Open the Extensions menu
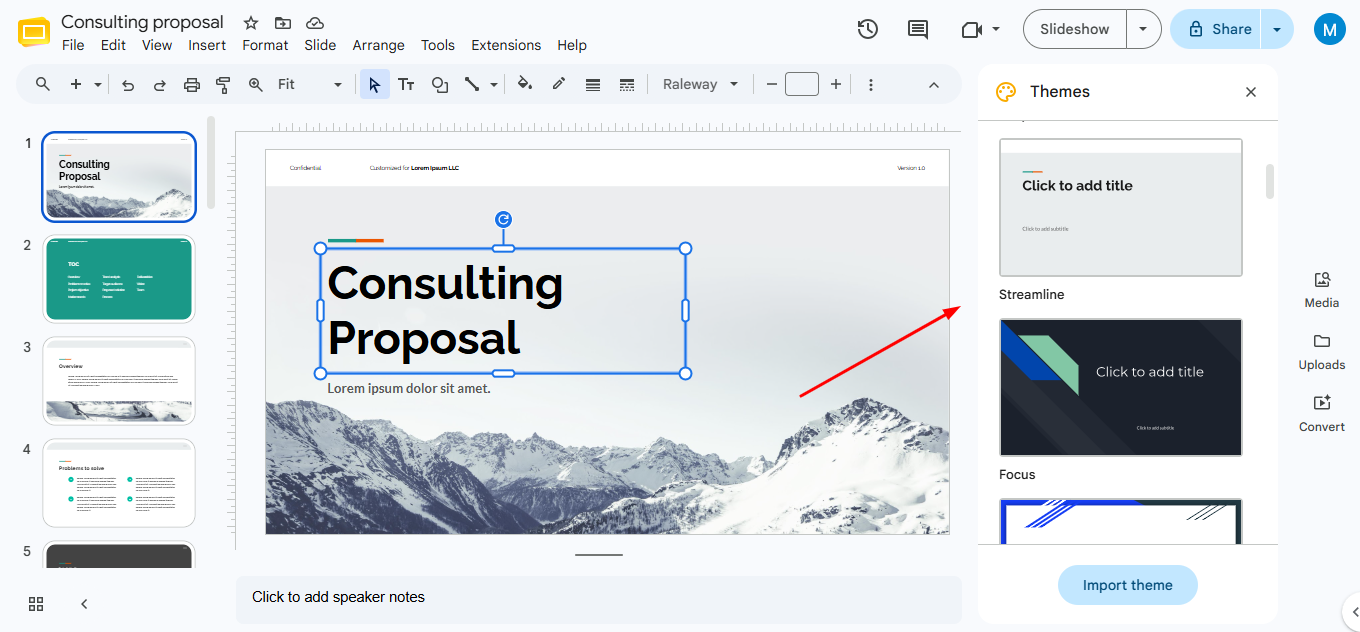The image size is (1360, 632). pos(506,45)
